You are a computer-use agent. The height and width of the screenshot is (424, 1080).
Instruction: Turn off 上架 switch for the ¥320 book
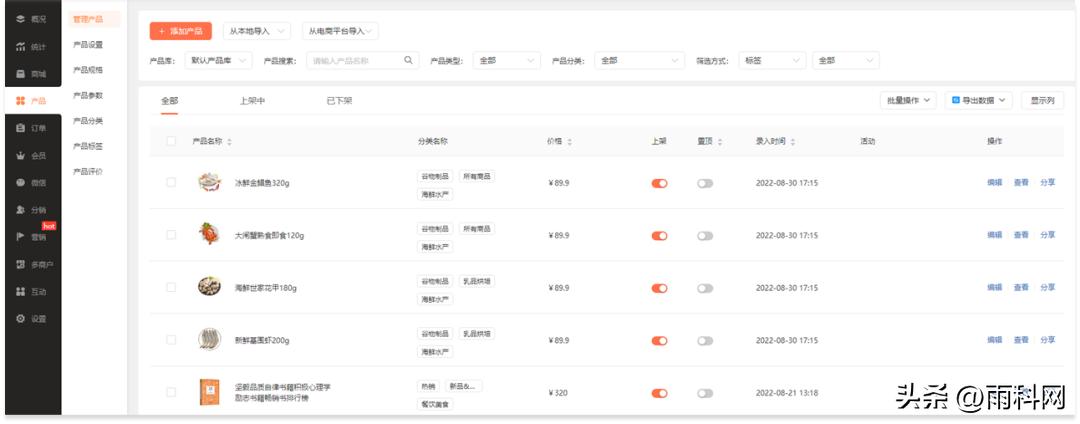coord(659,393)
